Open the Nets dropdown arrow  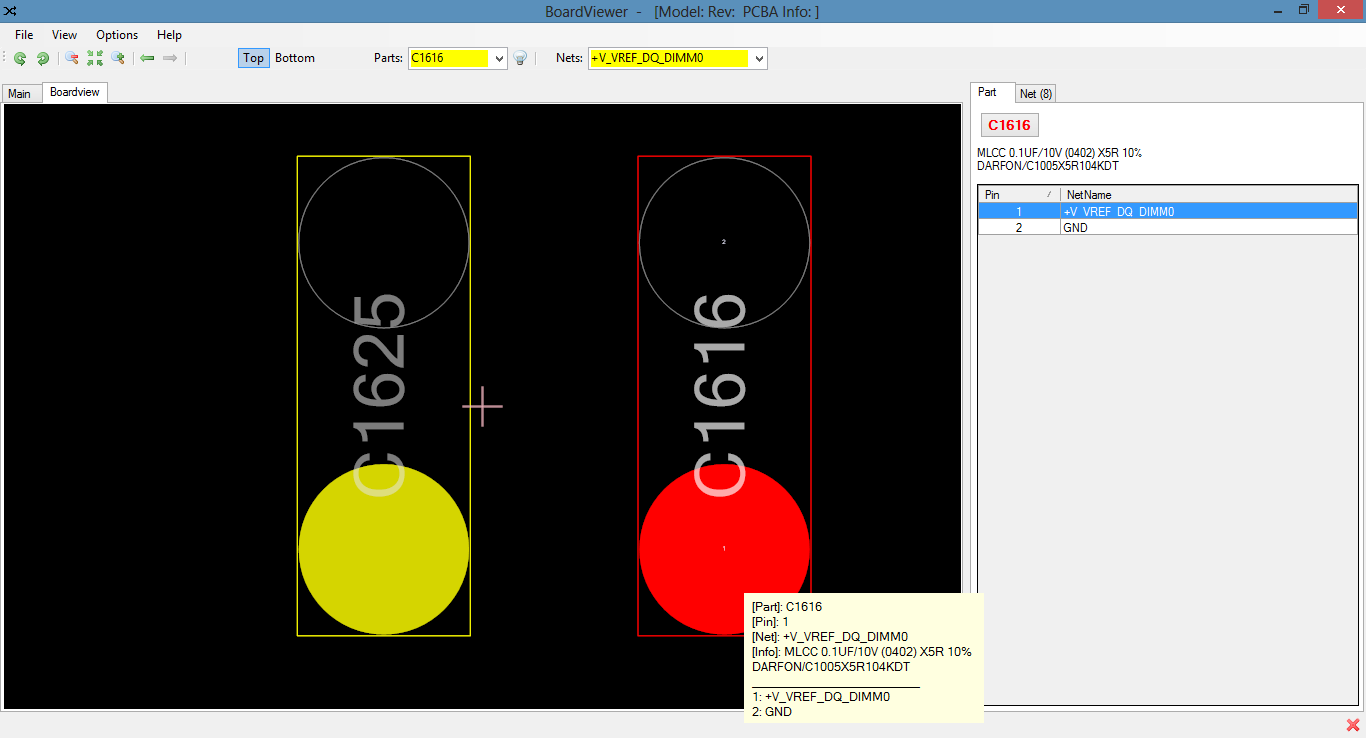point(759,58)
